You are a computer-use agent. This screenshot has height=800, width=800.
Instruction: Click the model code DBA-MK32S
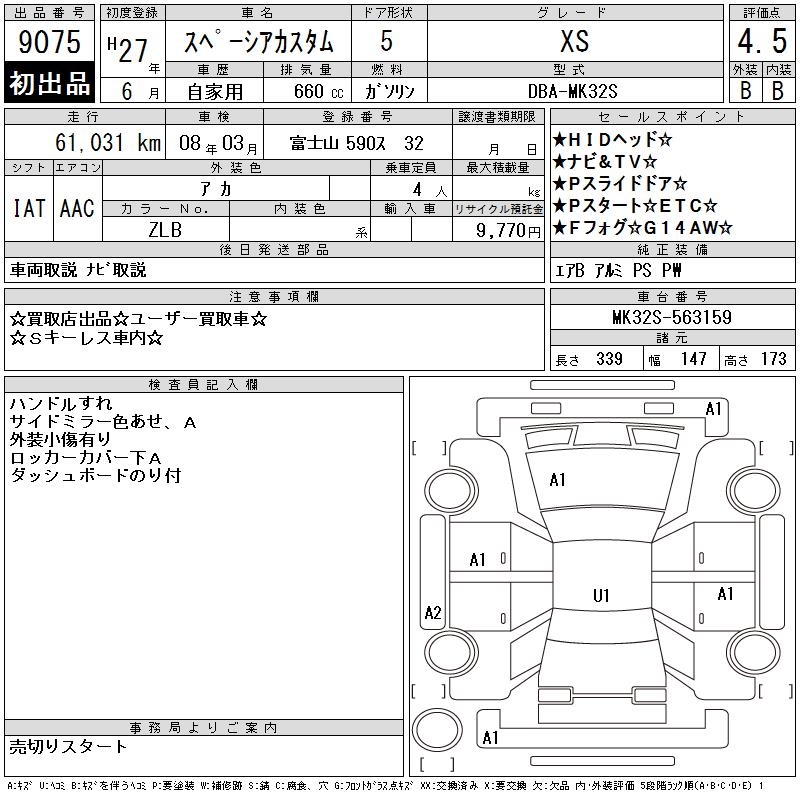[572, 91]
